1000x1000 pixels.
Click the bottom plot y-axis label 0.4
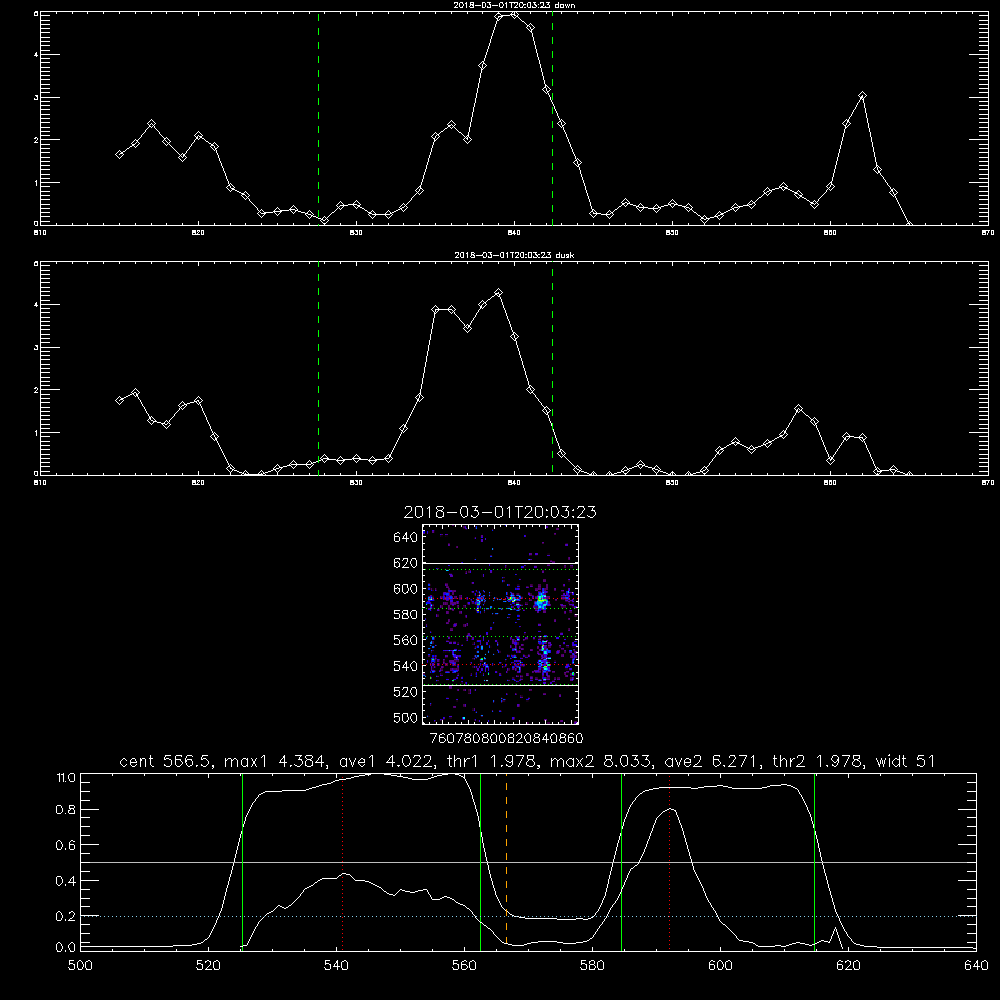point(66,881)
